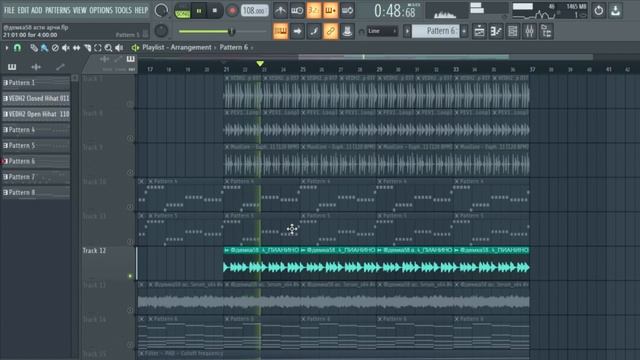640x360 pixels.
Task: Show audio clips in picker panel
Action: click(36, 67)
